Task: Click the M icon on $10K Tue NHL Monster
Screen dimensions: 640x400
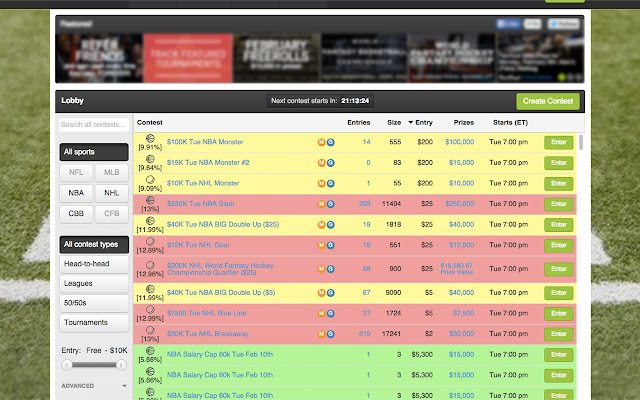Action: click(x=321, y=183)
